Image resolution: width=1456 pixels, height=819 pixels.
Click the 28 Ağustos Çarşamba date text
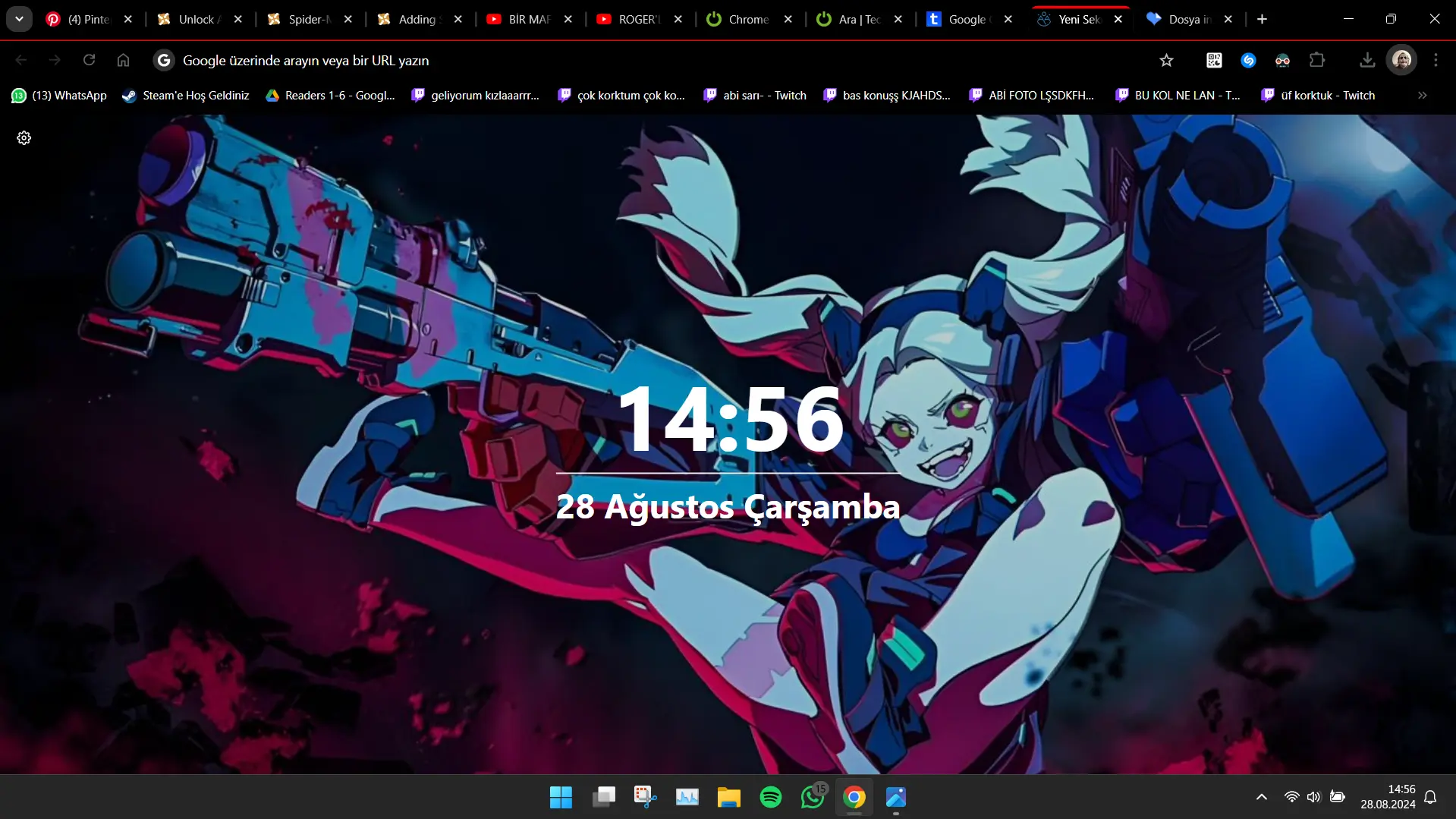(728, 507)
